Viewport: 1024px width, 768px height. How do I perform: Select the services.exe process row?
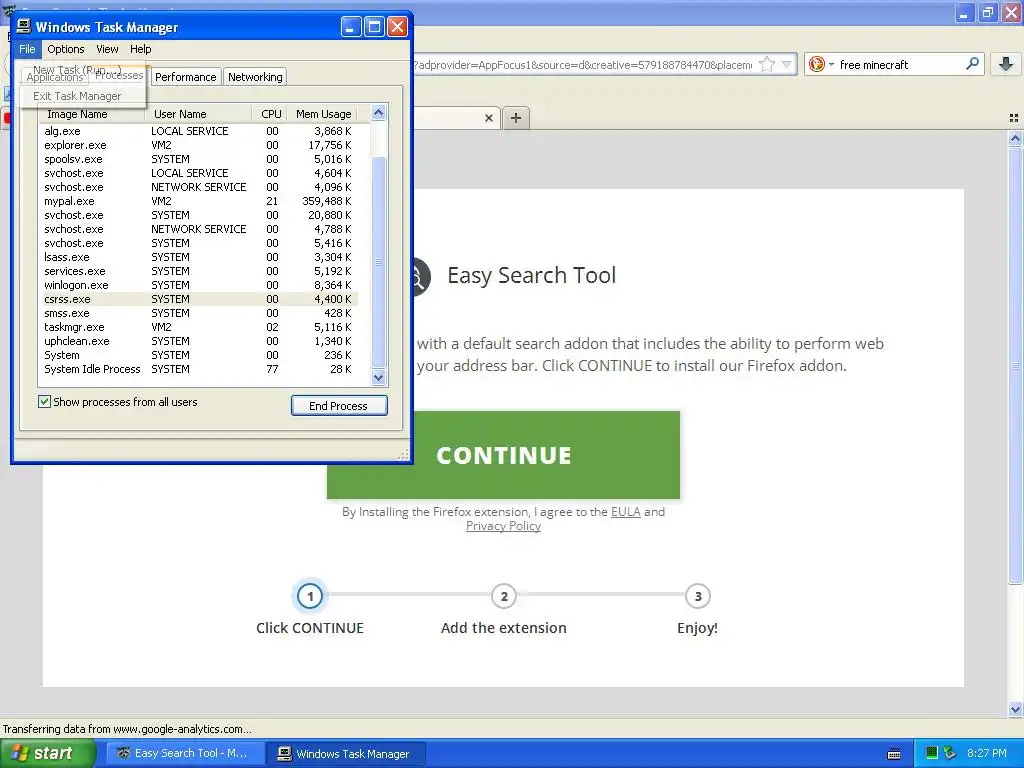point(199,271)
